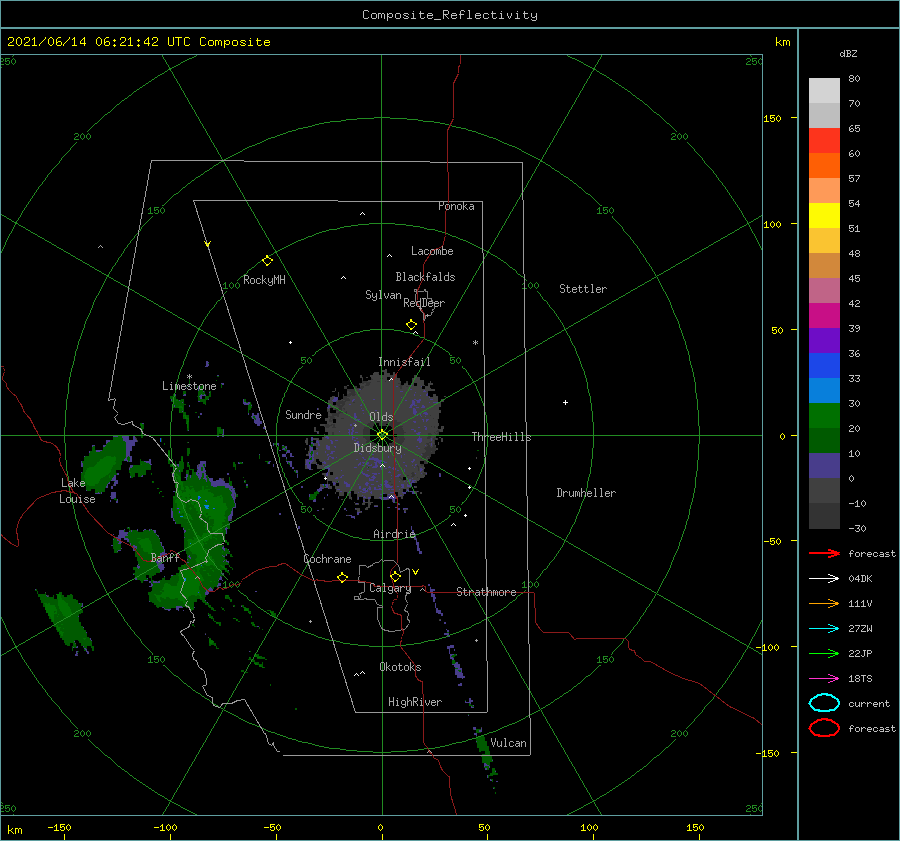Click the green 22JP arrow symbol
900x841 pixels.
point(824,653)
